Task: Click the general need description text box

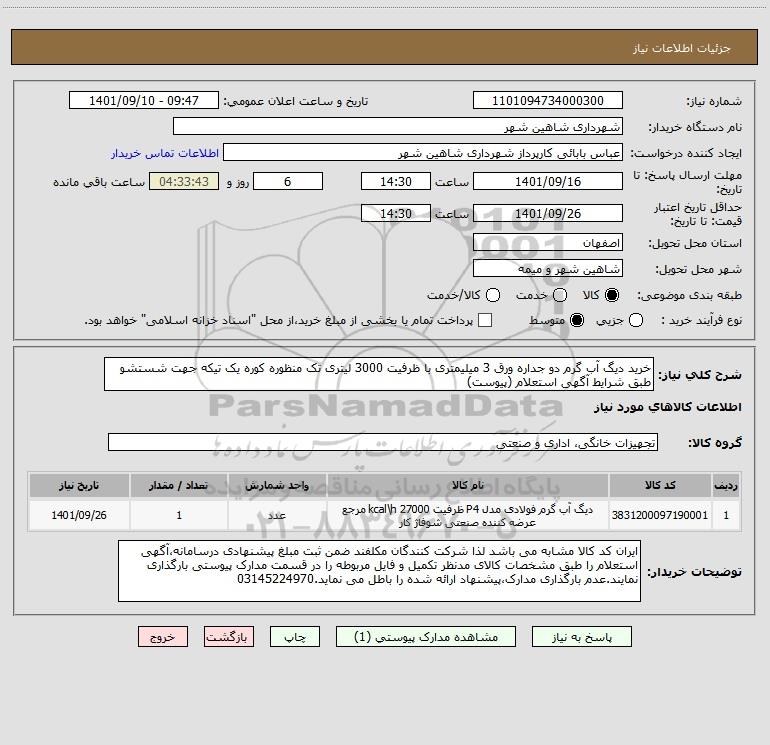Action: point(379,375)
